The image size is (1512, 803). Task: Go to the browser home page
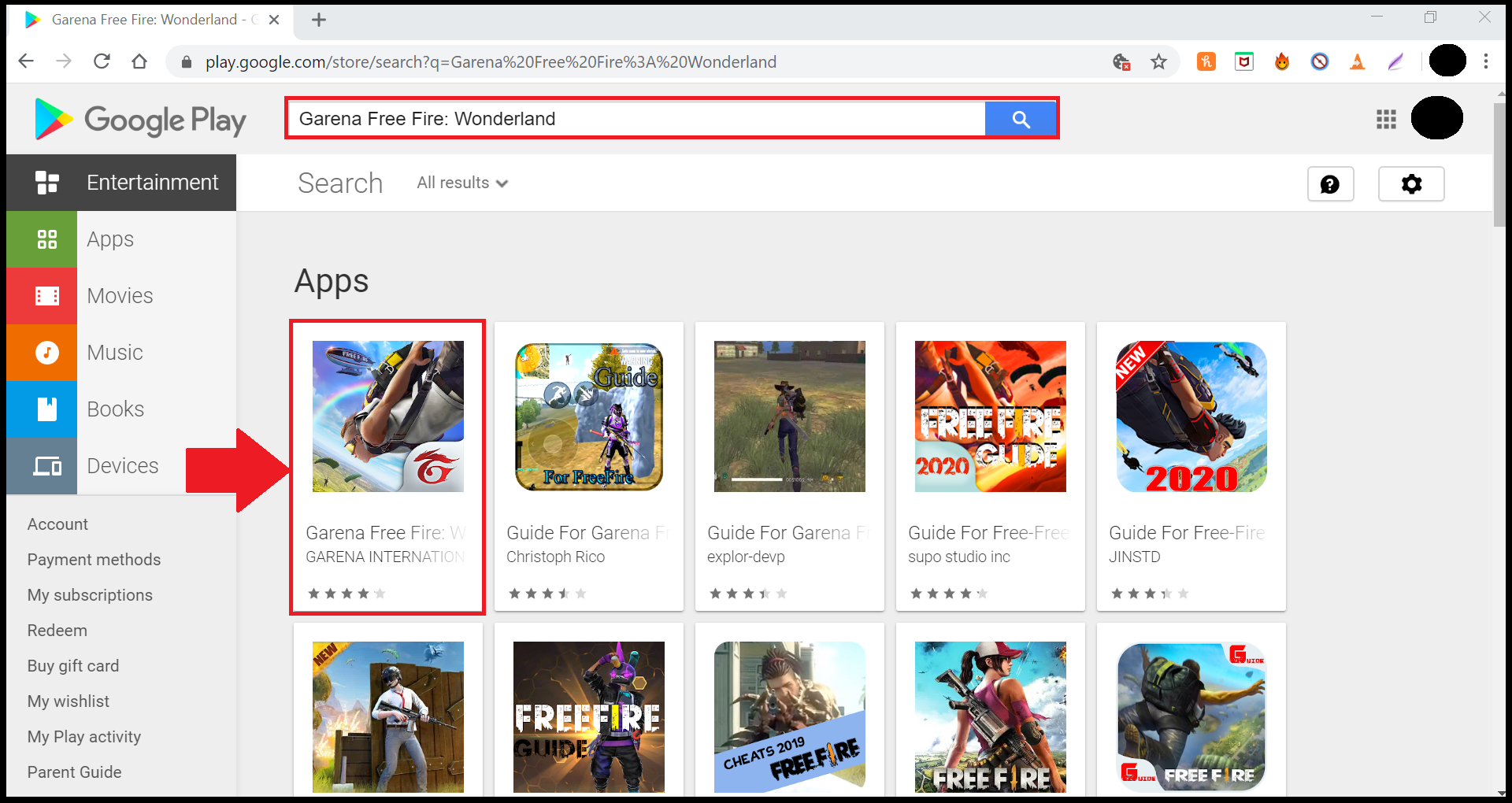pos(139,61)
